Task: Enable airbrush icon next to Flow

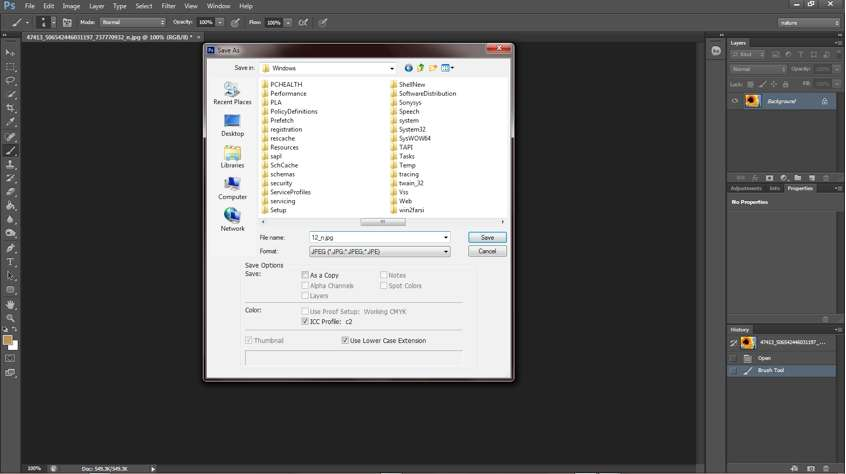Action: tap(303, 23)
